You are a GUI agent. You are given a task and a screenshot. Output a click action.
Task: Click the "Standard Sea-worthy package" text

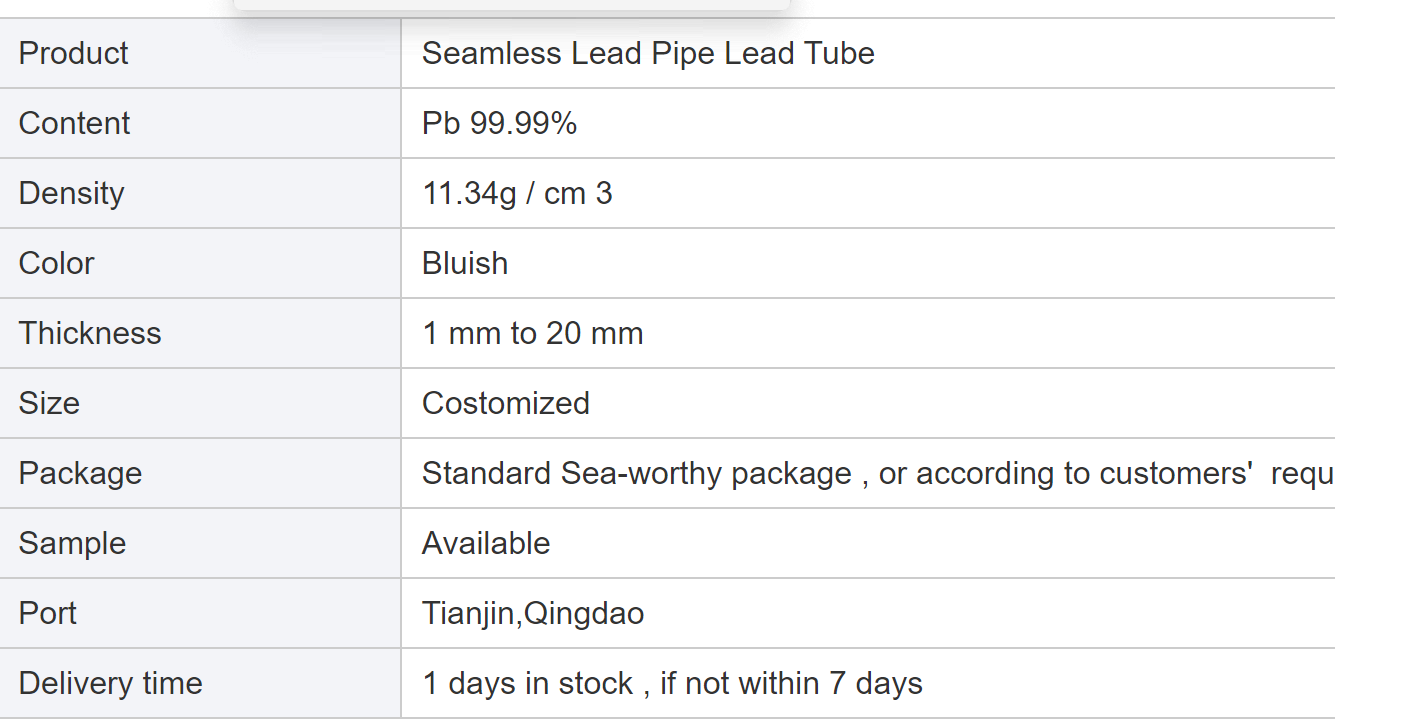point(636,473)
